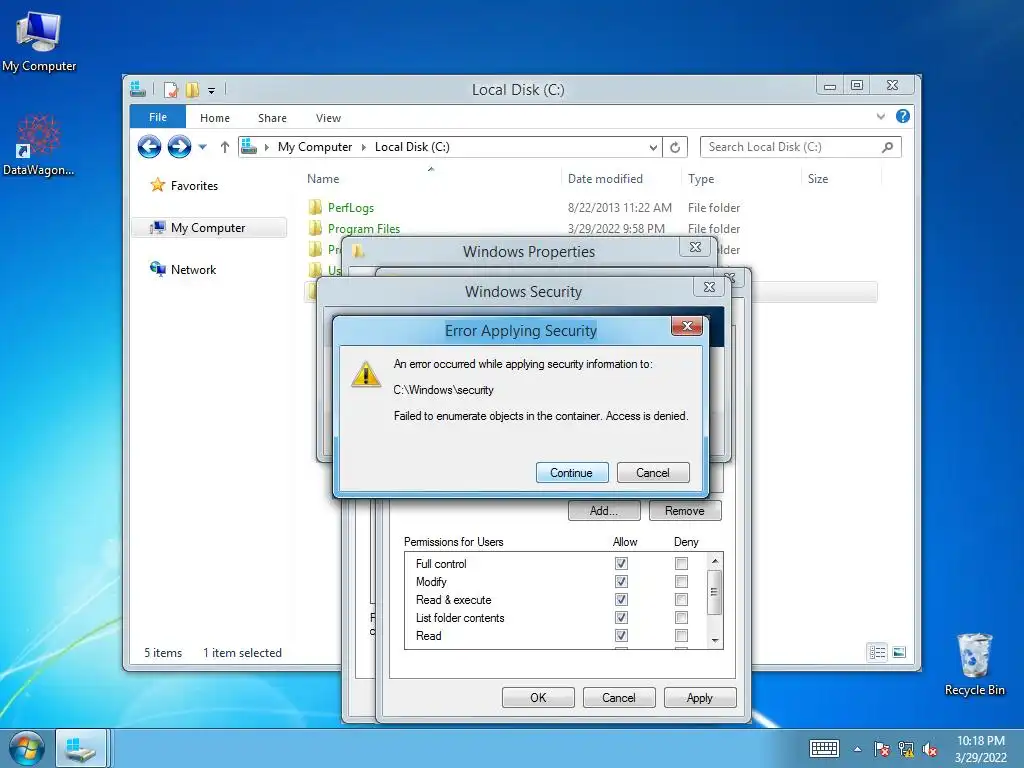Viewport: 1024px width, 768px height.
Task: Toggle Deny checkbox for List folder contents
Action: (681, 617)
